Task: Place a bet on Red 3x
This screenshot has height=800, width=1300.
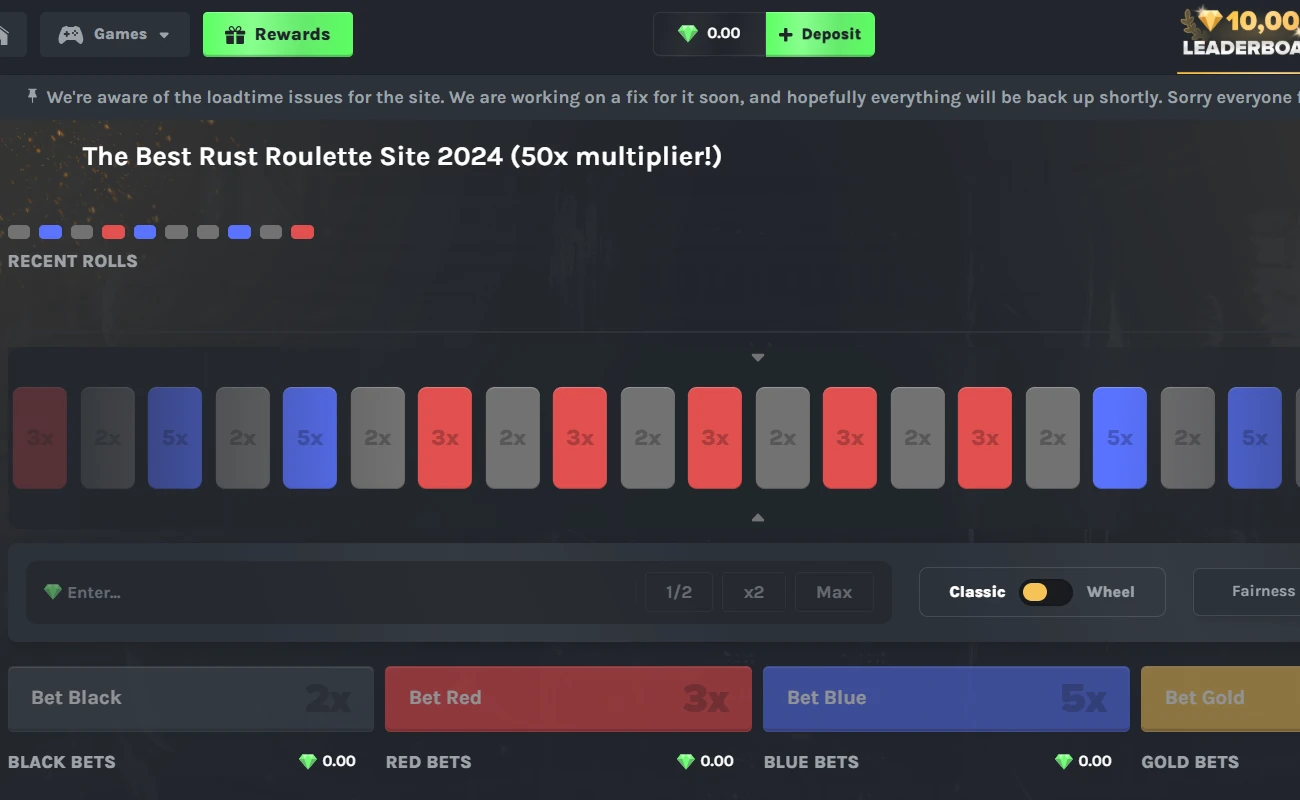Action: tap(568, 698)
